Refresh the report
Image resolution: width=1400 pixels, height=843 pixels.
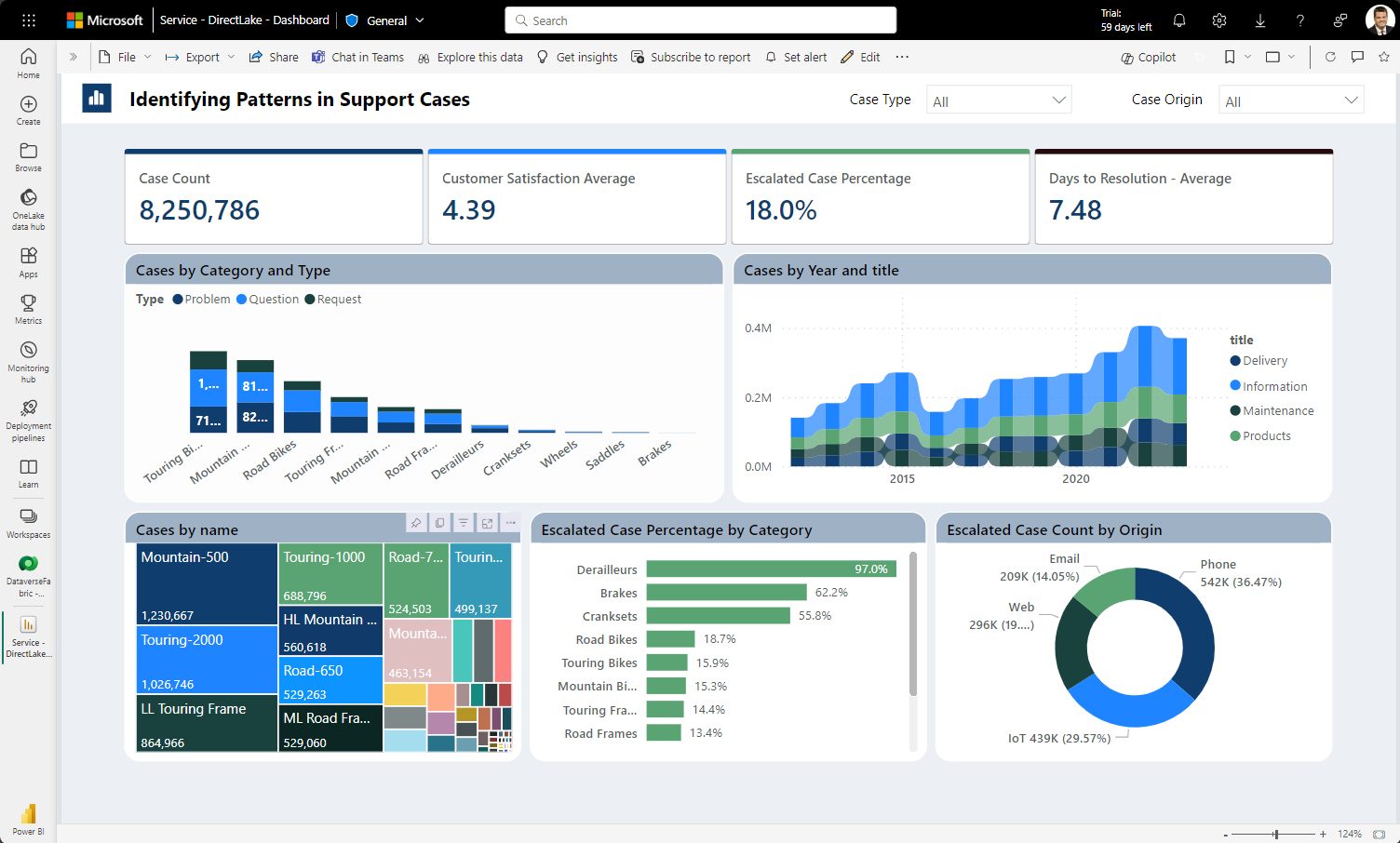(x=1330, y=56)
